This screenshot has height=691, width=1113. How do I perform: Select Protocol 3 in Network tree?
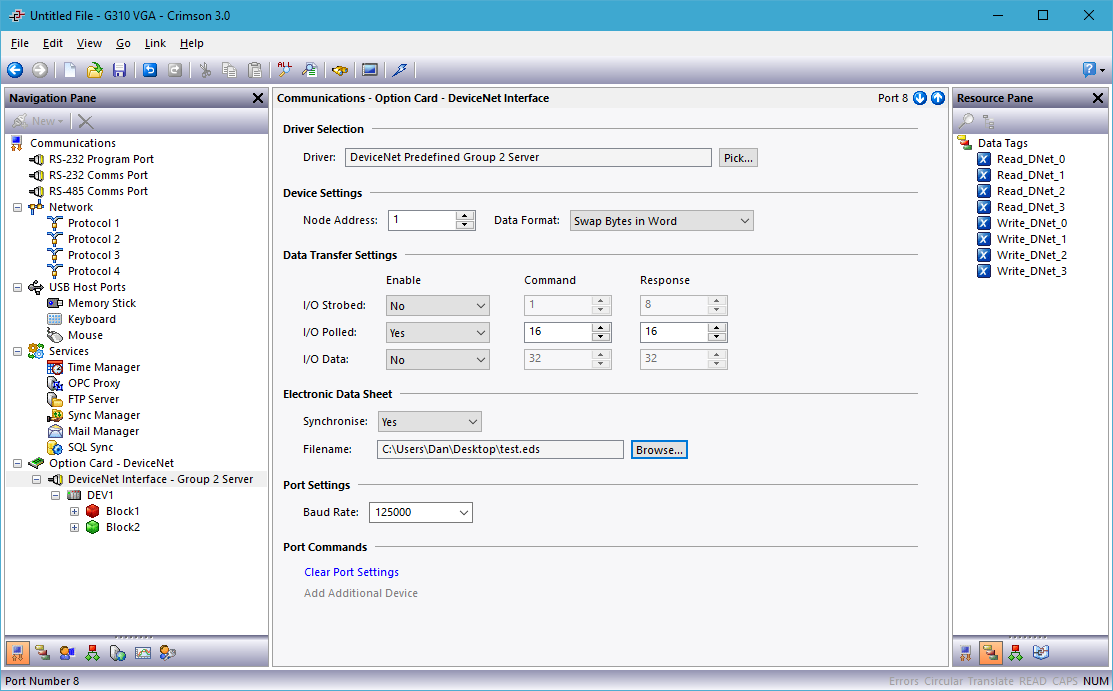click(x=94, y=255)
